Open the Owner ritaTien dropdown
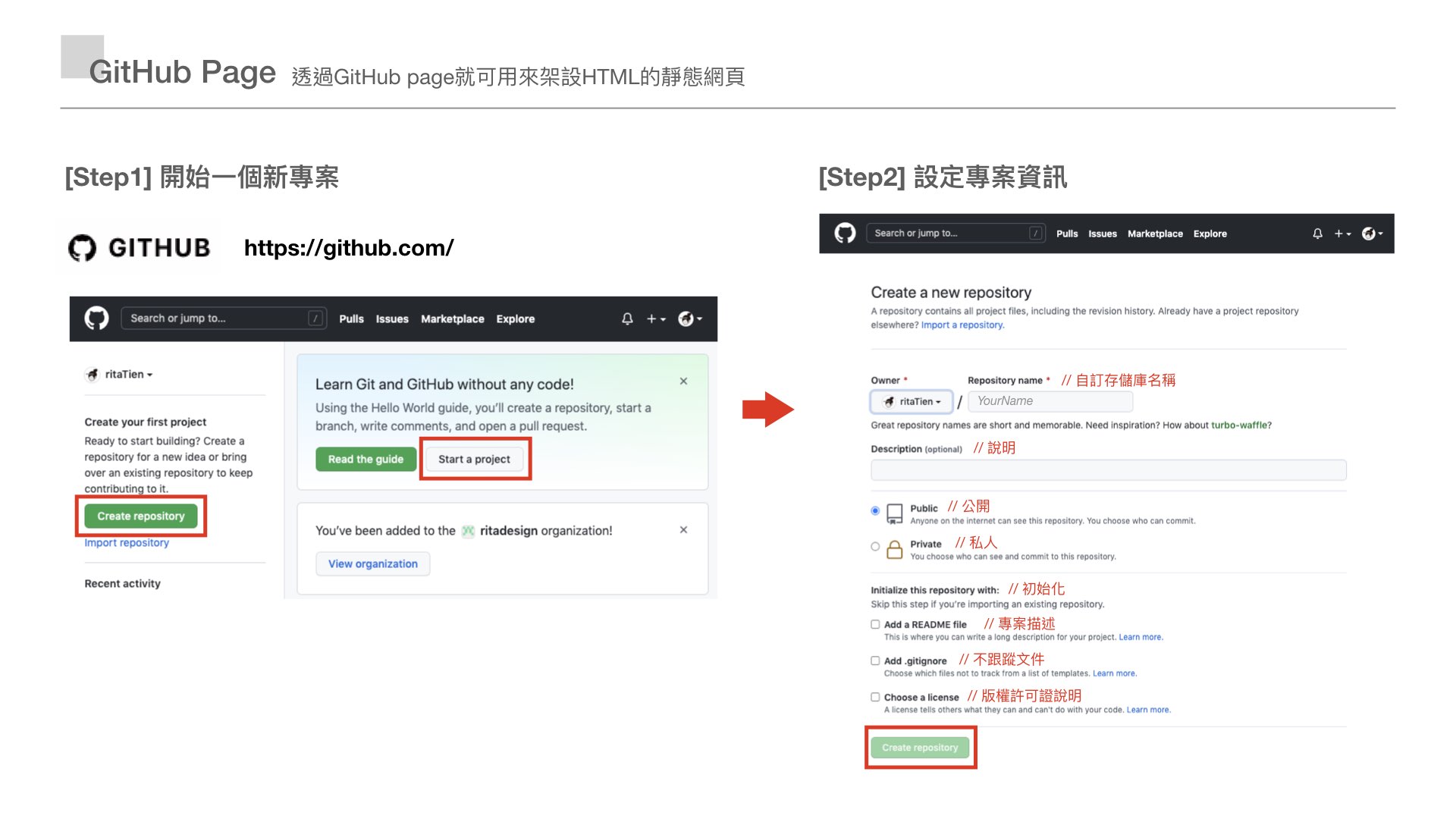 click(912, 402)
